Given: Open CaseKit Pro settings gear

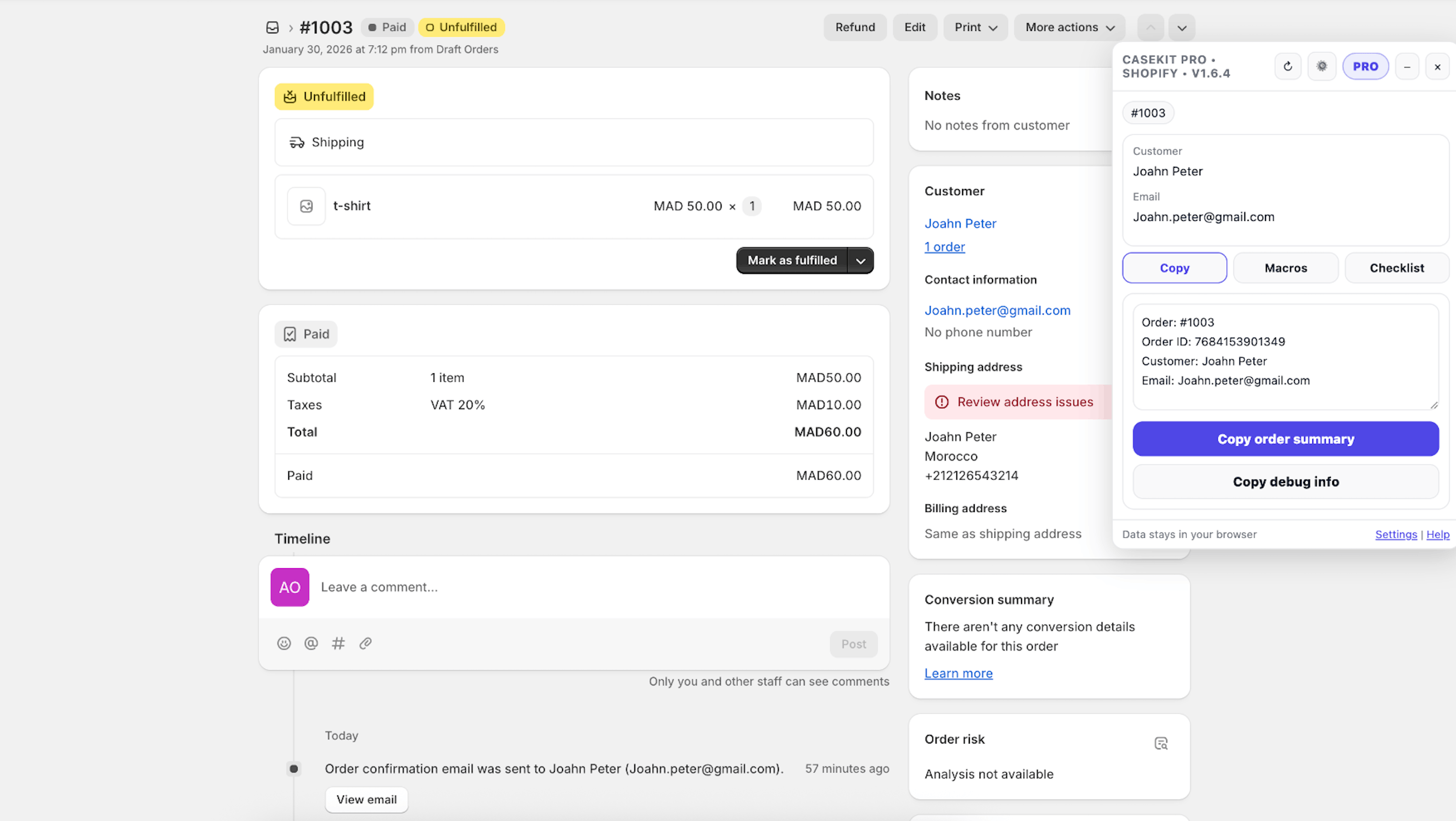Looking at the screenshot, I should pos(1322,66).
